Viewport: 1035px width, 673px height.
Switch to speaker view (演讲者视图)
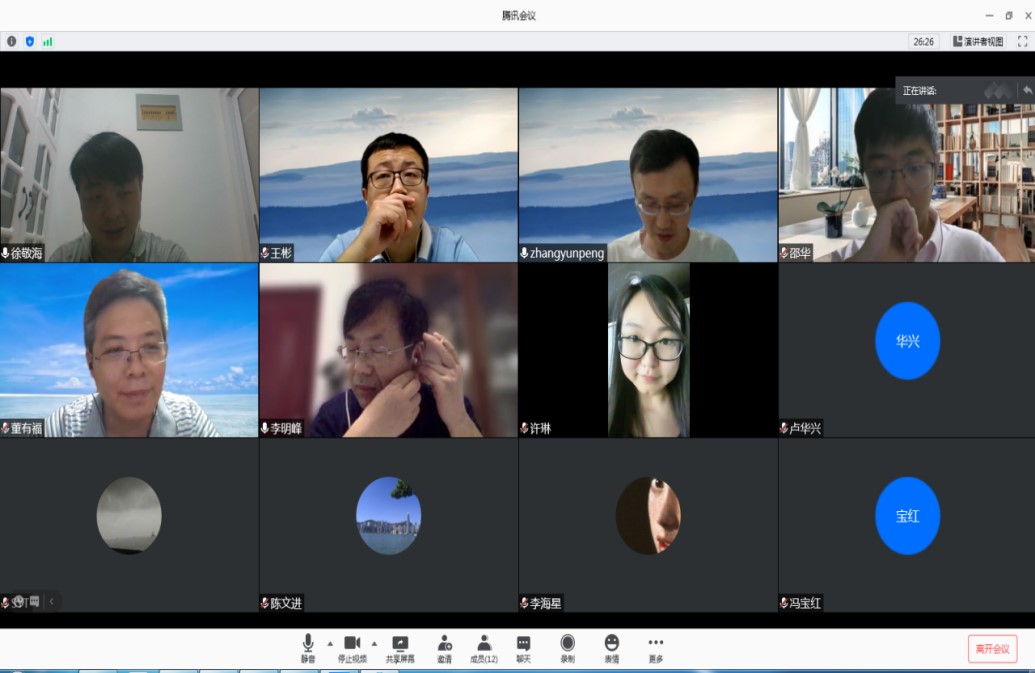click(x=978, y=42)
